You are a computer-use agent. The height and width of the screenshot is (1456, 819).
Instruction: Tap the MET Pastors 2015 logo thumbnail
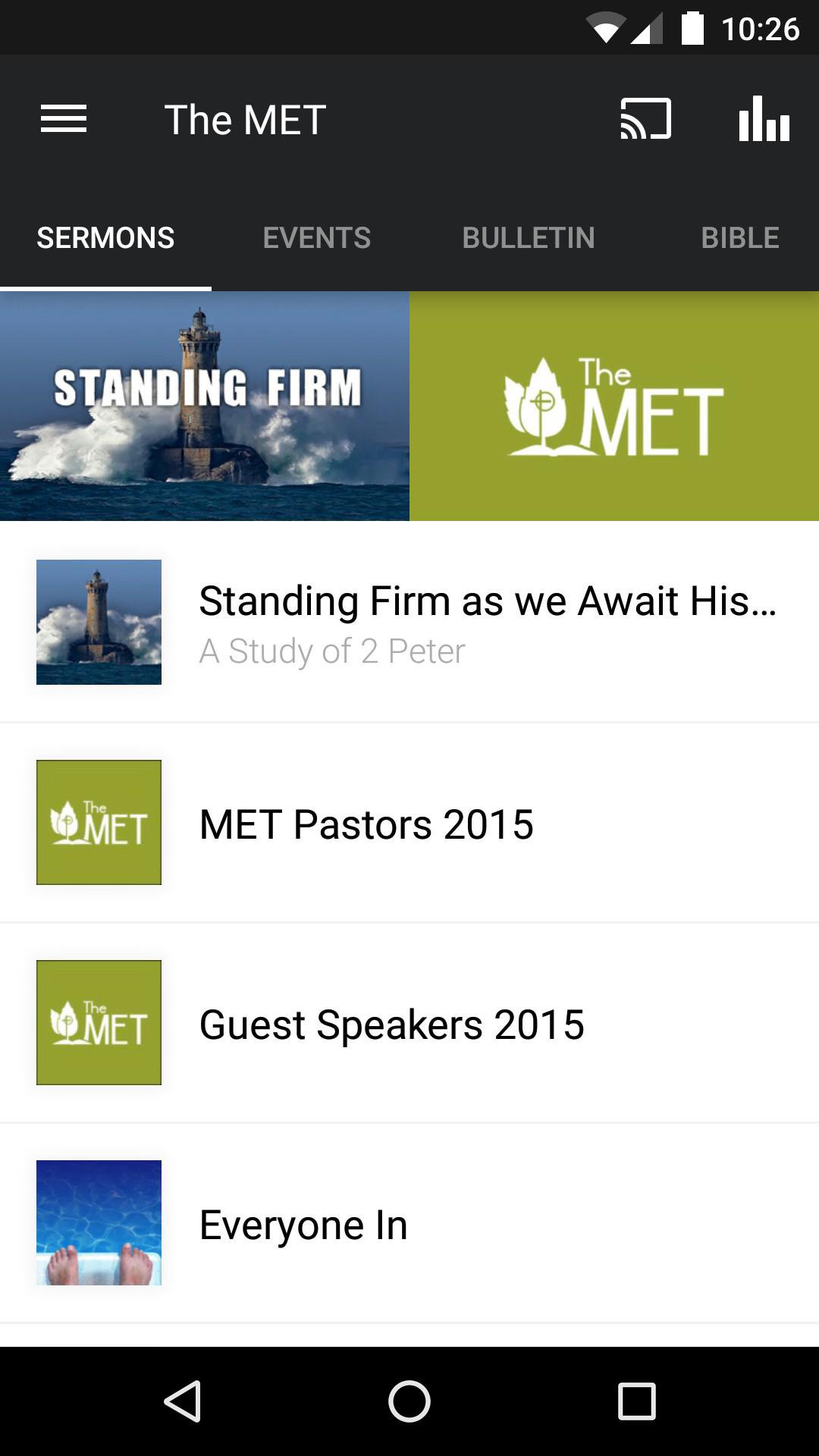pos(99,822)
